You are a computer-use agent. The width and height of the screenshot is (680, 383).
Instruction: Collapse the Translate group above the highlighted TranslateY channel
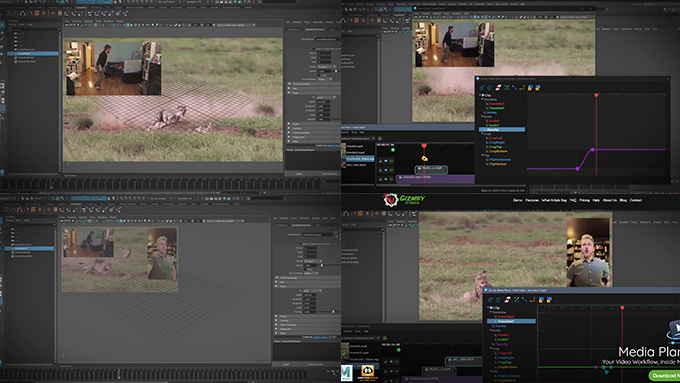(x=491, y=312)
